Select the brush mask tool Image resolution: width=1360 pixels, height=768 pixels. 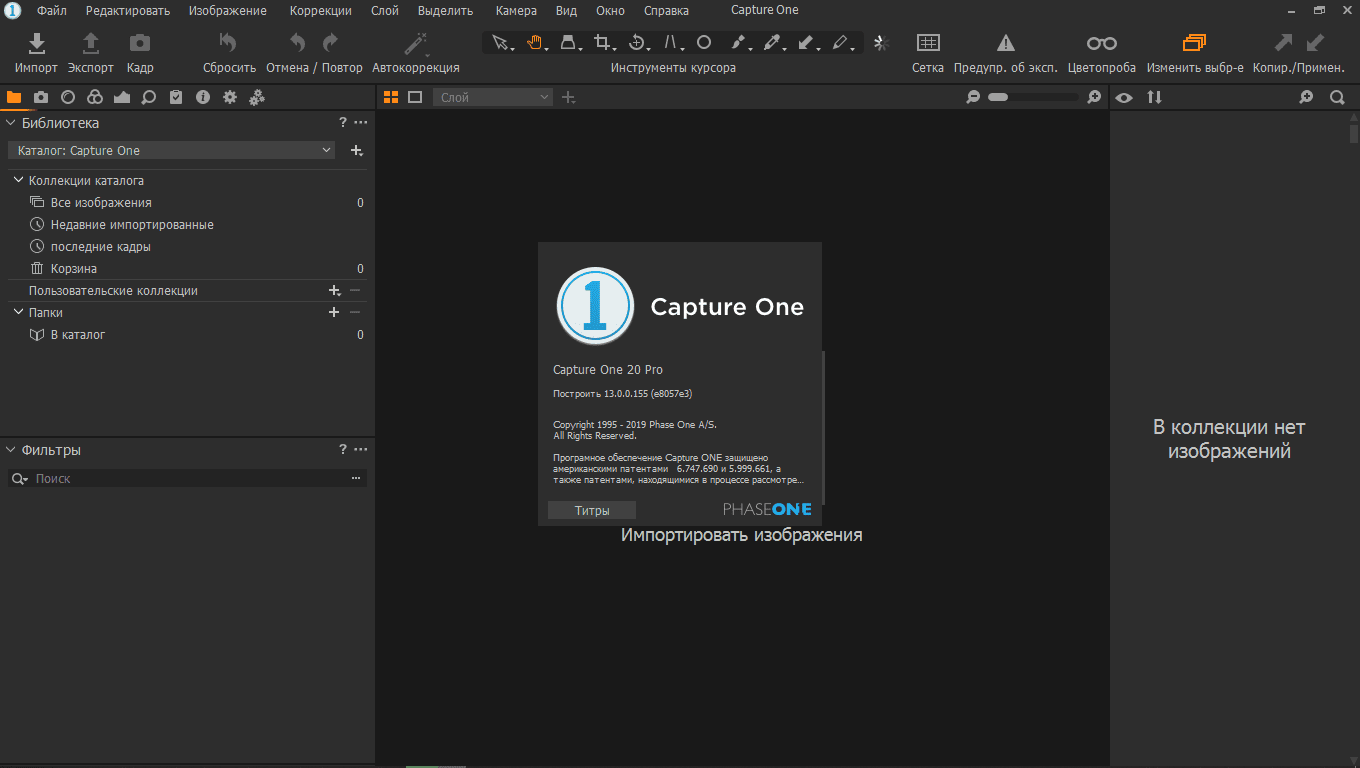(x=739, y=43)
